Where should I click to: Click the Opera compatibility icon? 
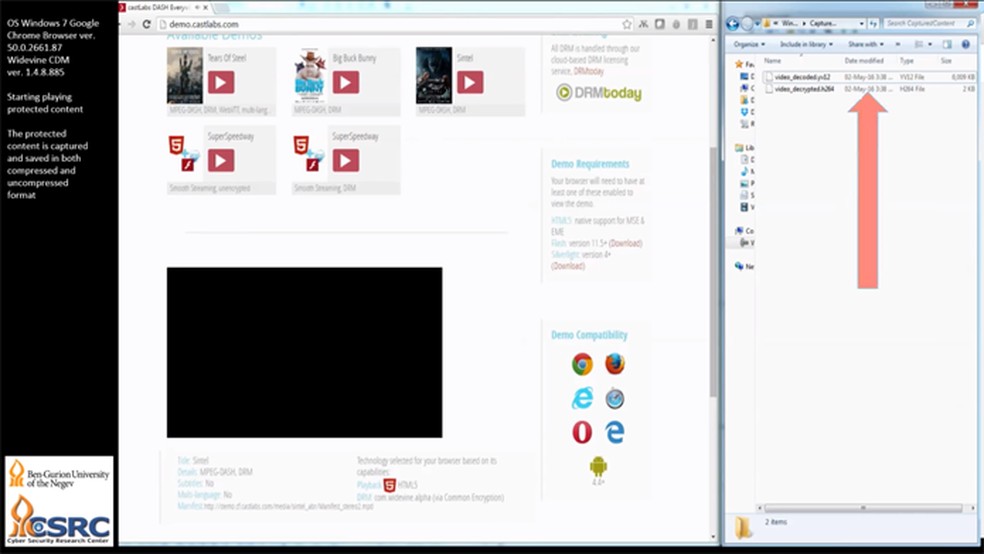pos(582,432)
